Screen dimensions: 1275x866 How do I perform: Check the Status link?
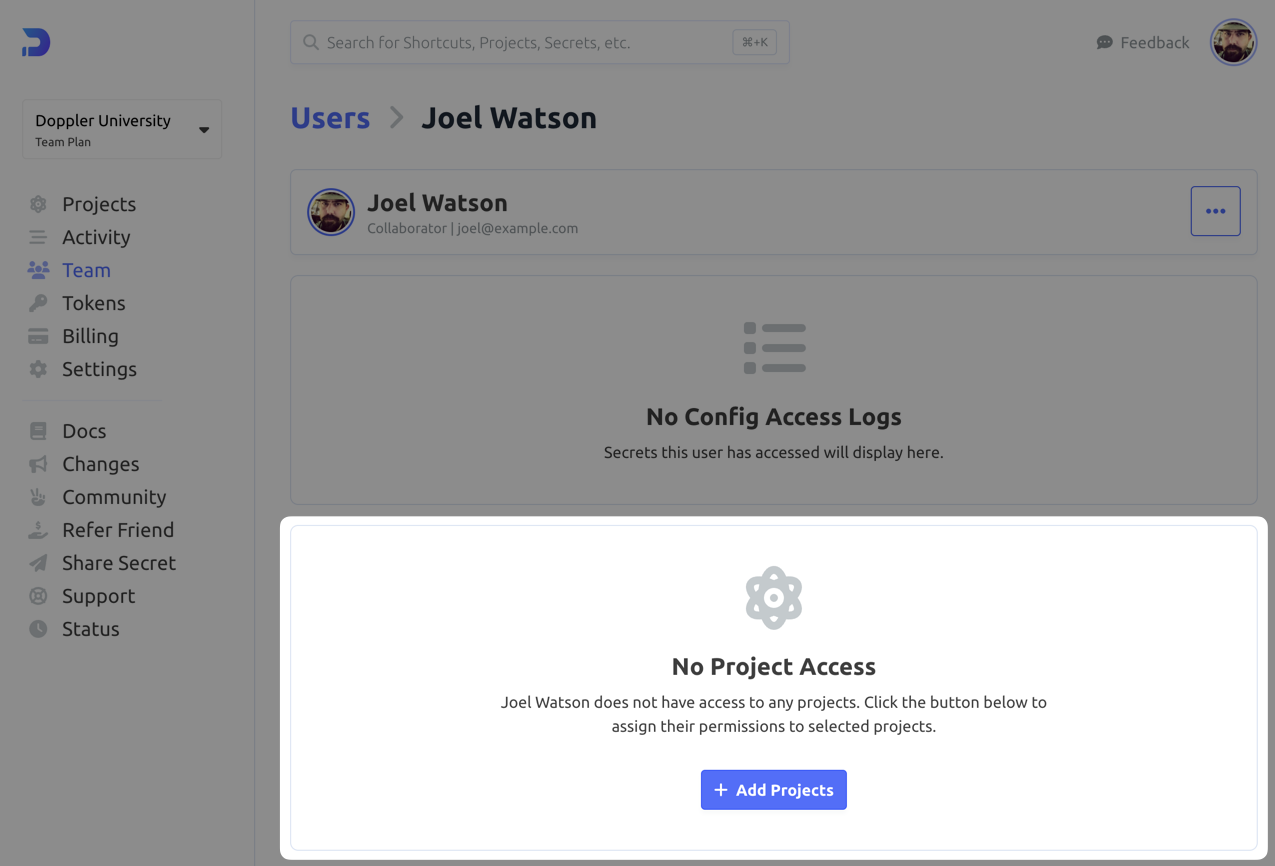[x=90, y=629]
